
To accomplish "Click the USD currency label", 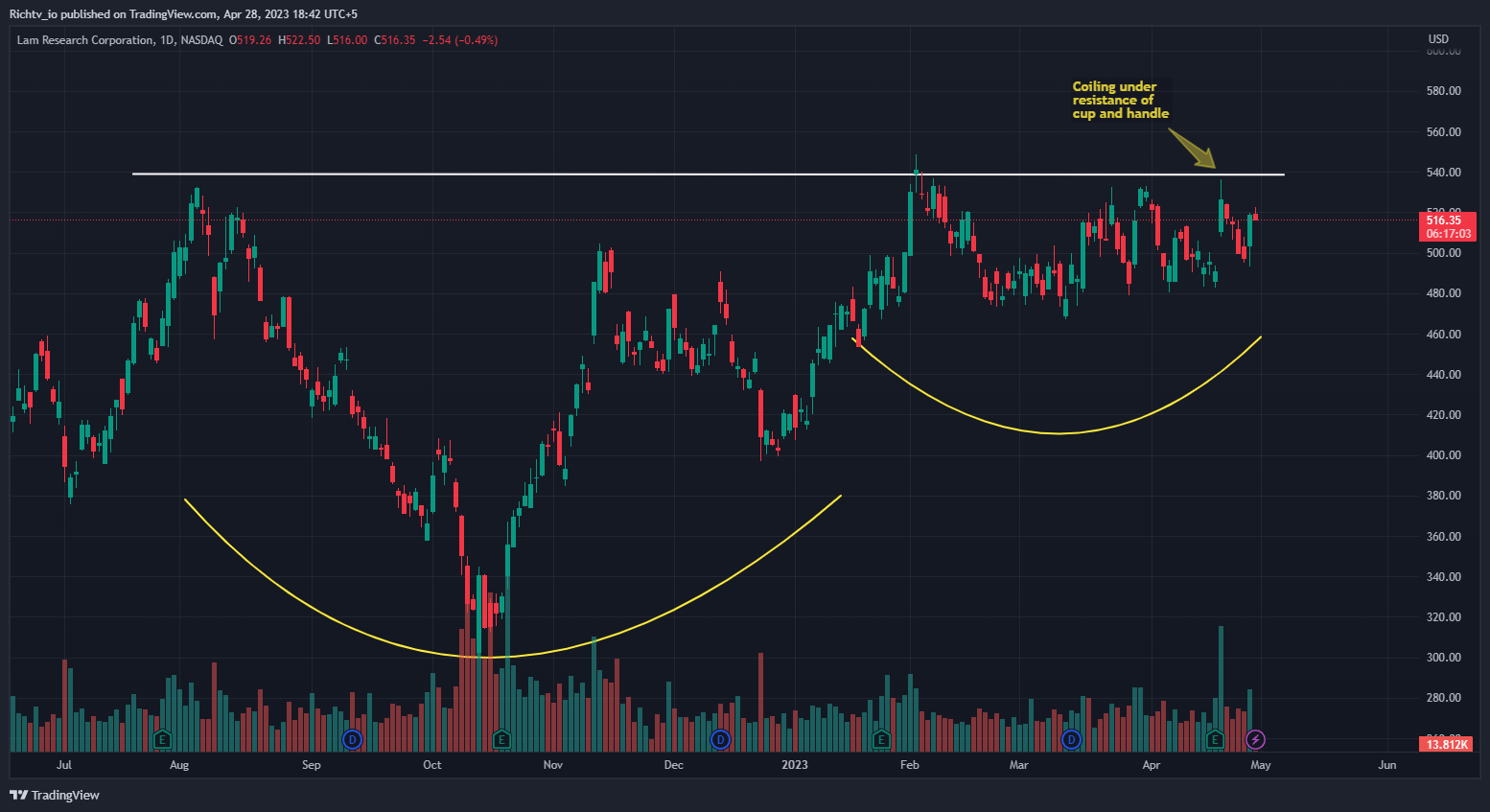I will coord(1438,39).
